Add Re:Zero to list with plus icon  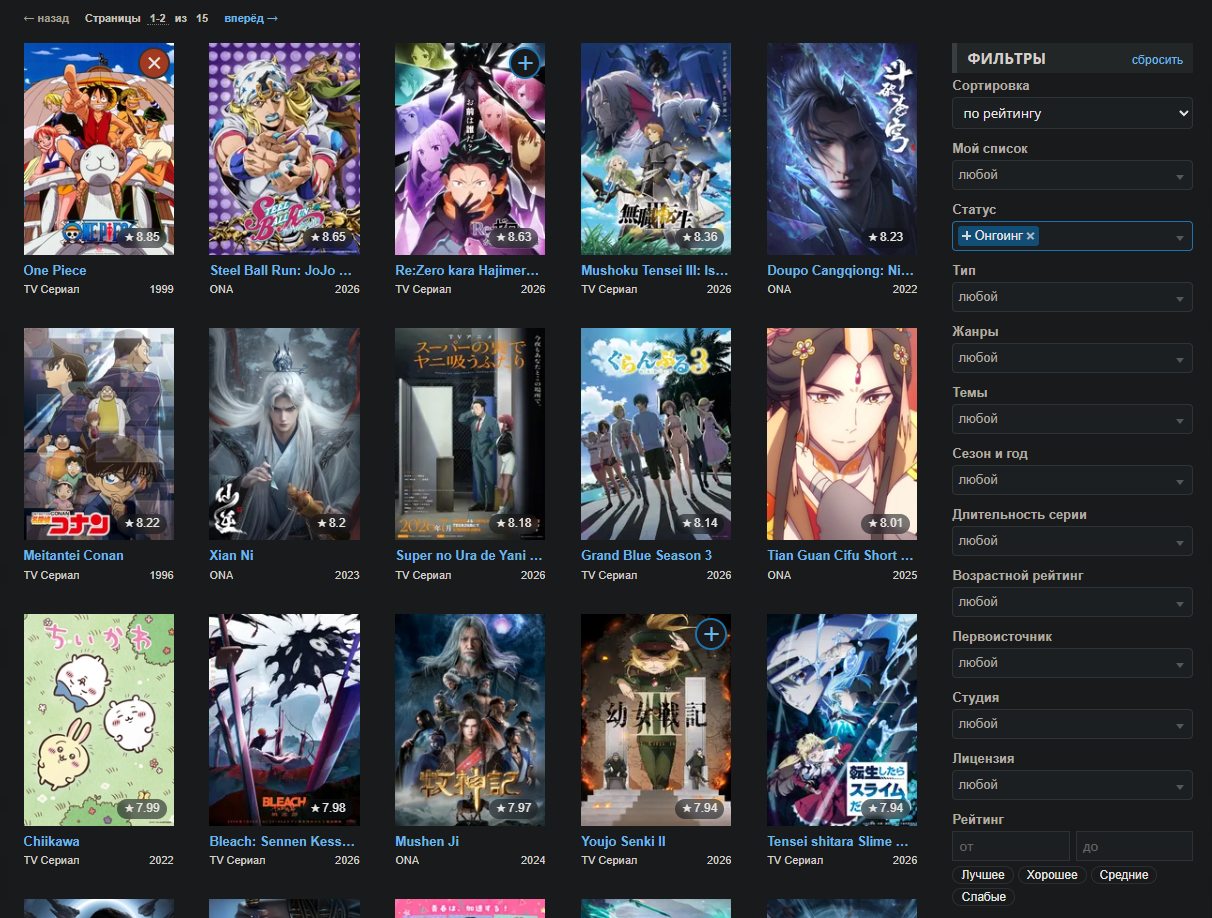[525, 64]
